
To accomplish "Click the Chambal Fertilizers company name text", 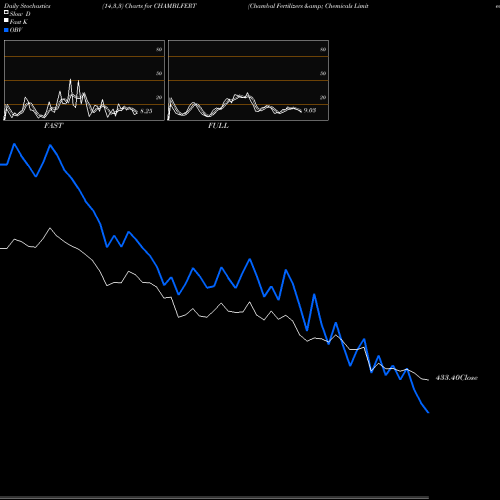I will tap(308, 6).
